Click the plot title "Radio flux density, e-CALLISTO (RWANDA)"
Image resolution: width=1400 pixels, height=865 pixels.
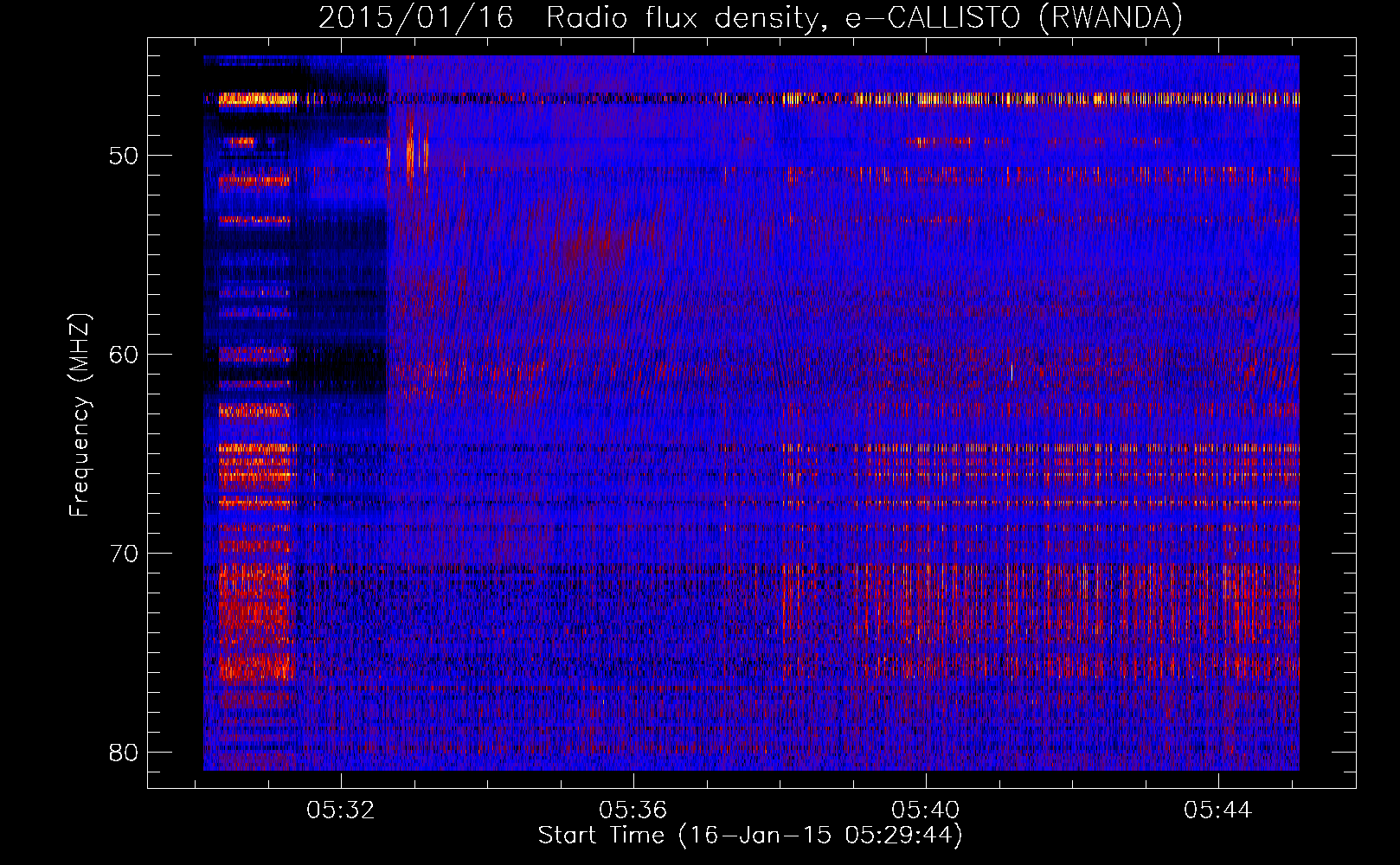pyautogui.click(x=864, y=17)
